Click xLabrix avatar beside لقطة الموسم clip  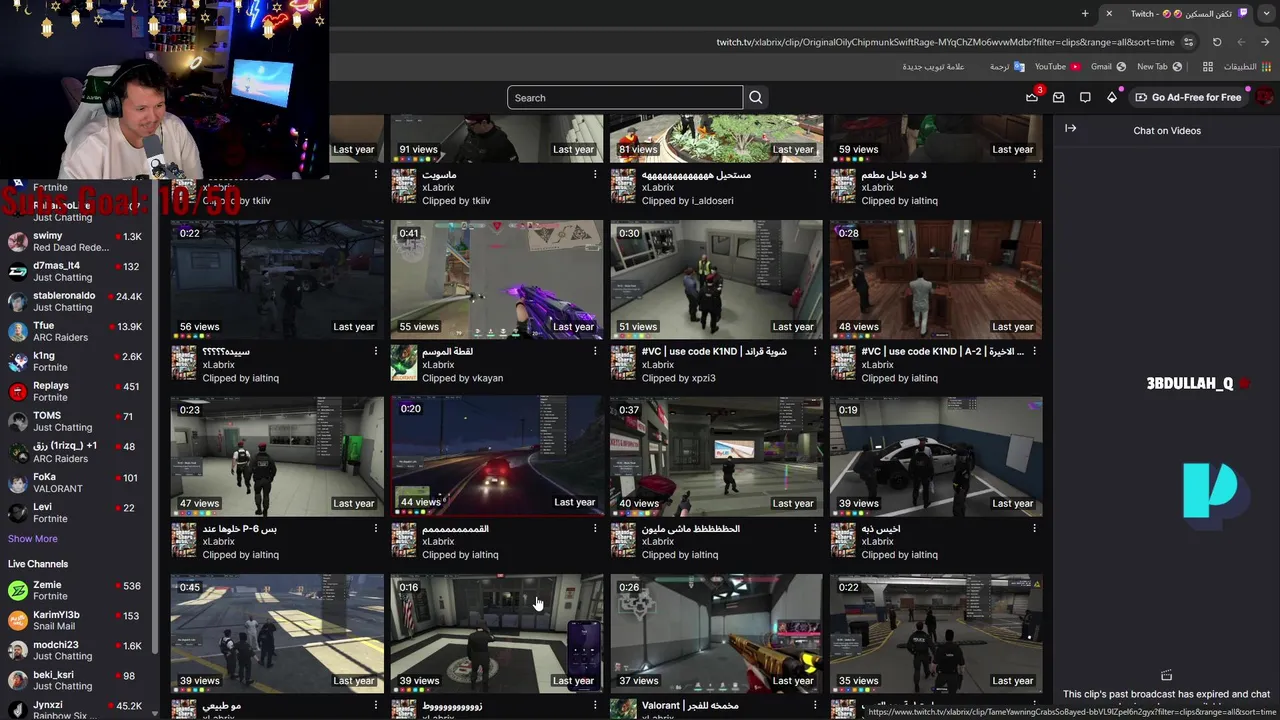tap(404, 363)
